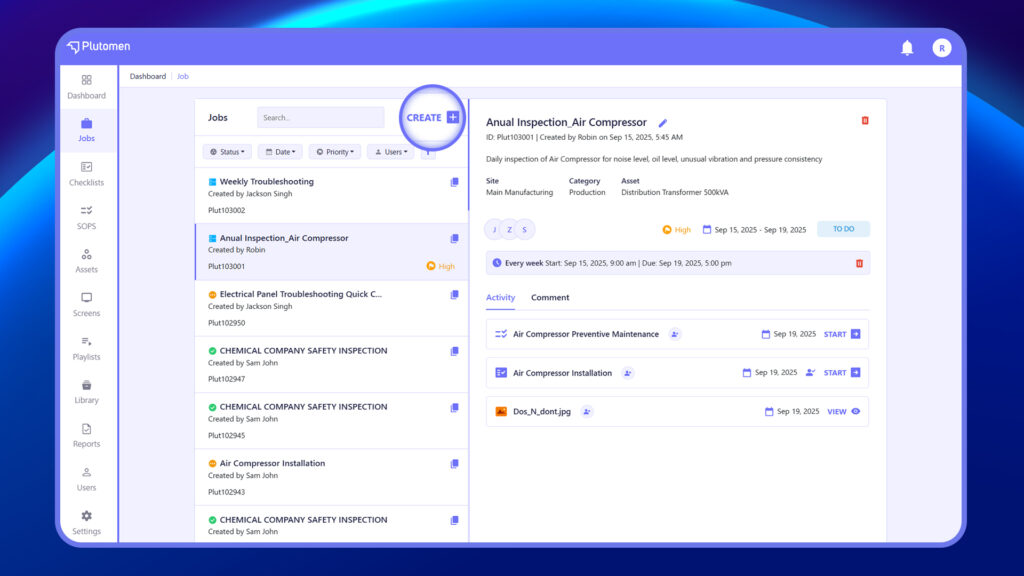Viewport: 1024px width, 576px height.
Task: Click the High priority indicator in details
Action: point(677,230)
